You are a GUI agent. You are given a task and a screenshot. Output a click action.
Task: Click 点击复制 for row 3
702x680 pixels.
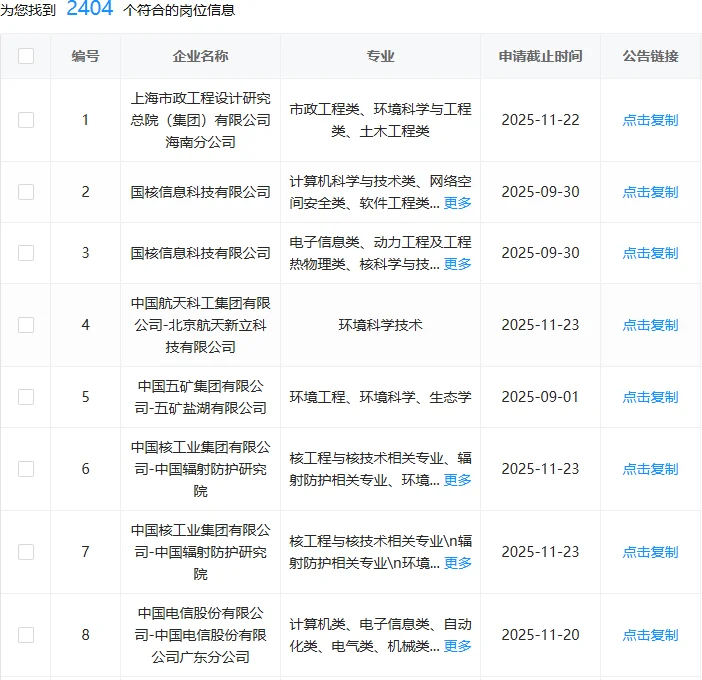[651, 253]
